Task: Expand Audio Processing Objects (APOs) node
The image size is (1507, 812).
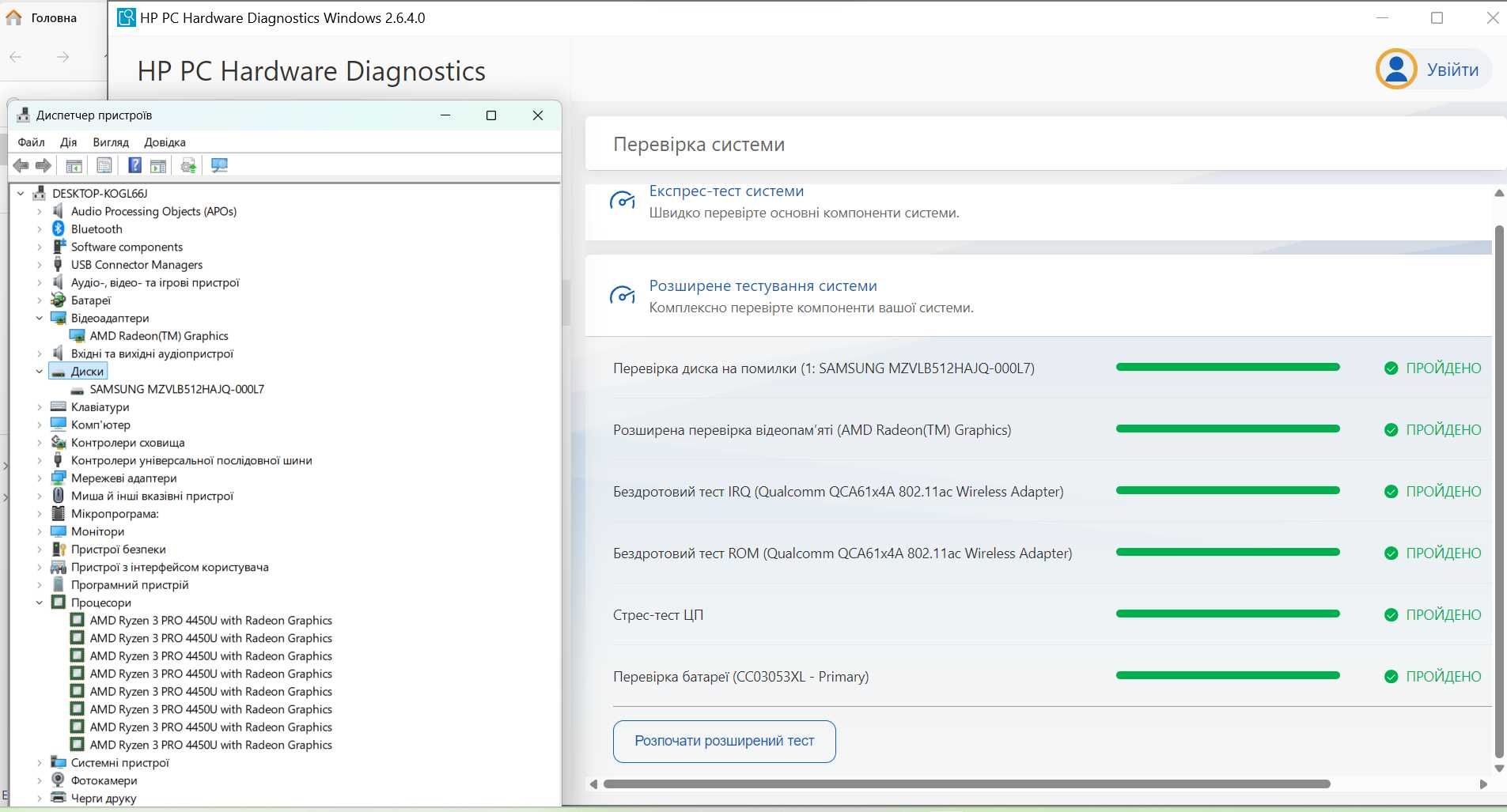Action: point(40,211)
